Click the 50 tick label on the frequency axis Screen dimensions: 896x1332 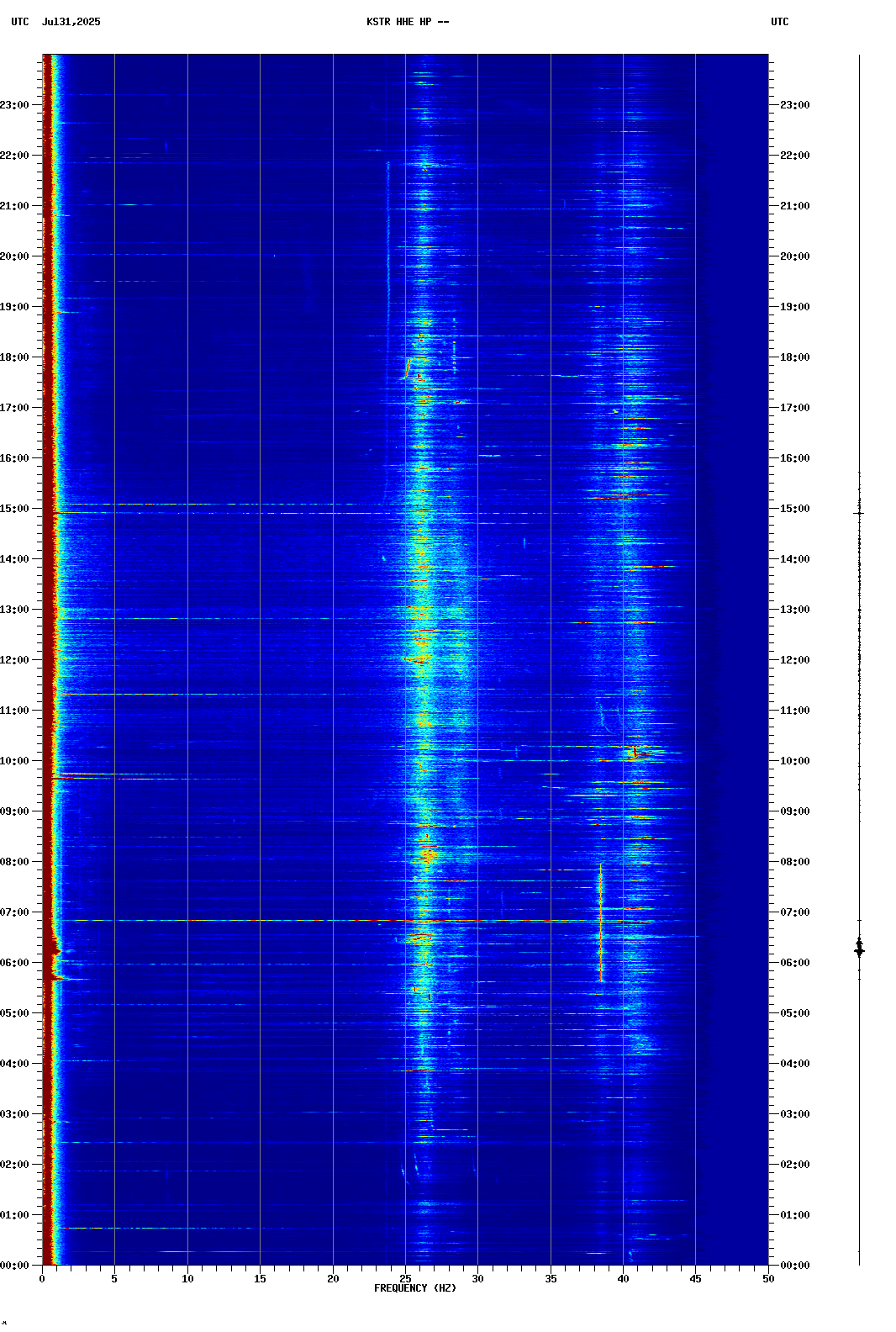tap(768, 1279)
